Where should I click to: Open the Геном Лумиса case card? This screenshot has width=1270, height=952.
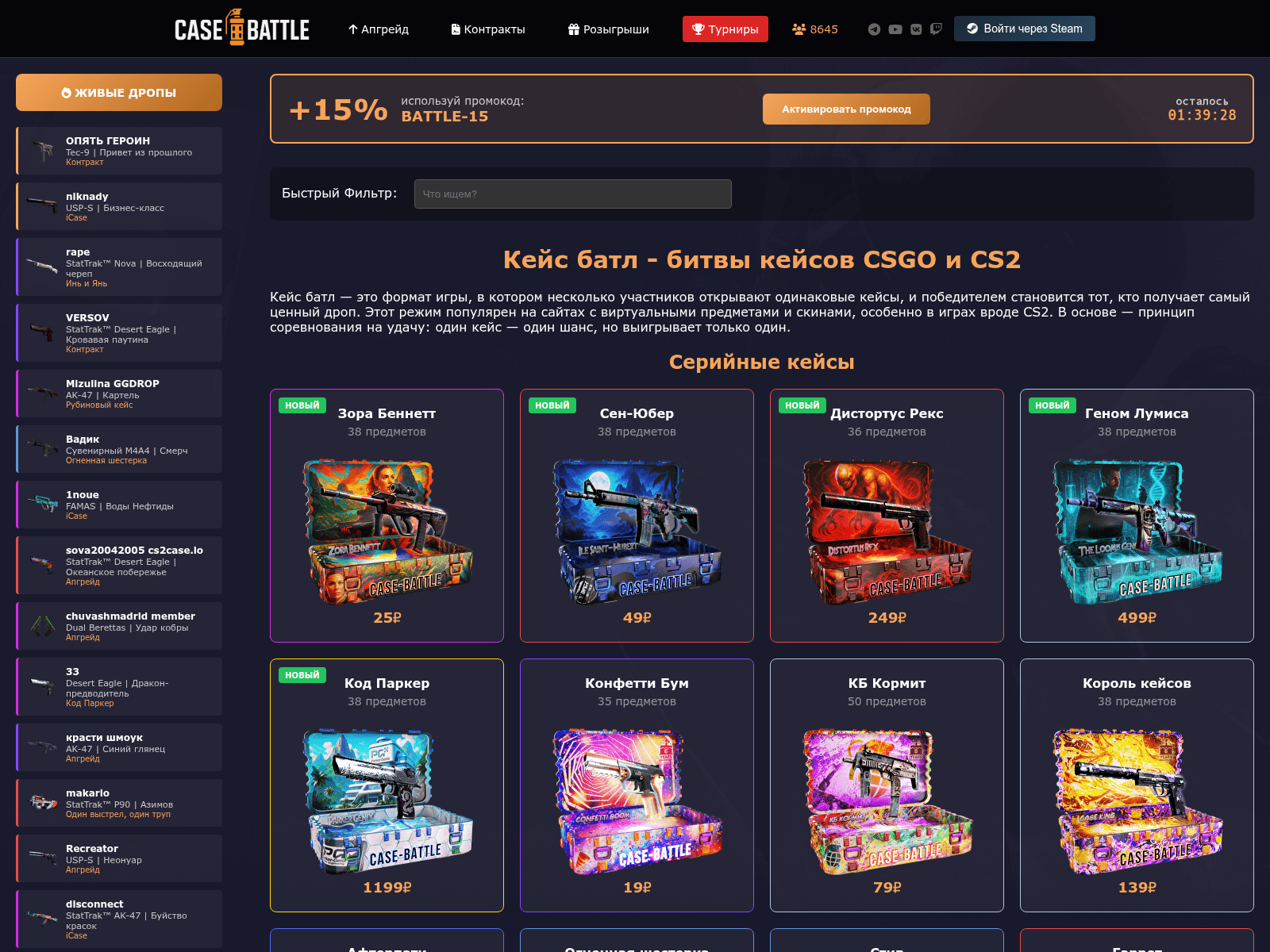pyautogui.click(x=1137, y=516)
